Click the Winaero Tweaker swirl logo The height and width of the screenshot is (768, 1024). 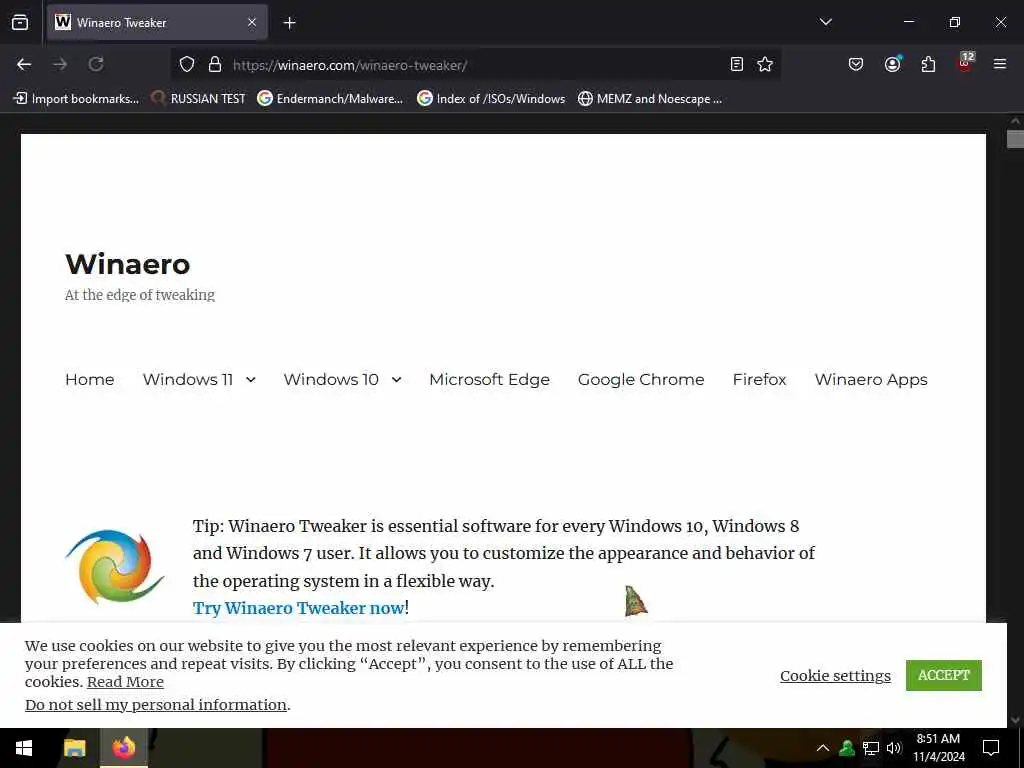[114, 566]
